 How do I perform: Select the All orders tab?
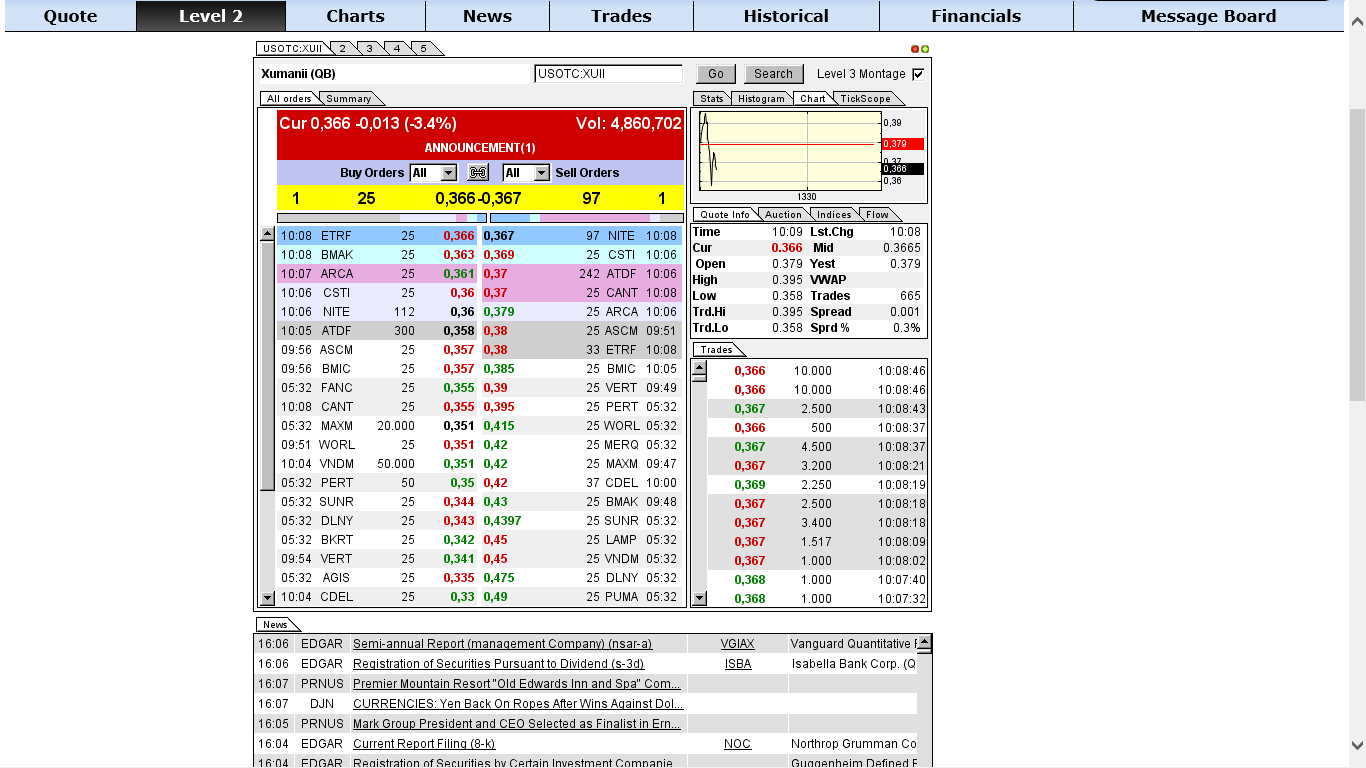coord(289,98)
